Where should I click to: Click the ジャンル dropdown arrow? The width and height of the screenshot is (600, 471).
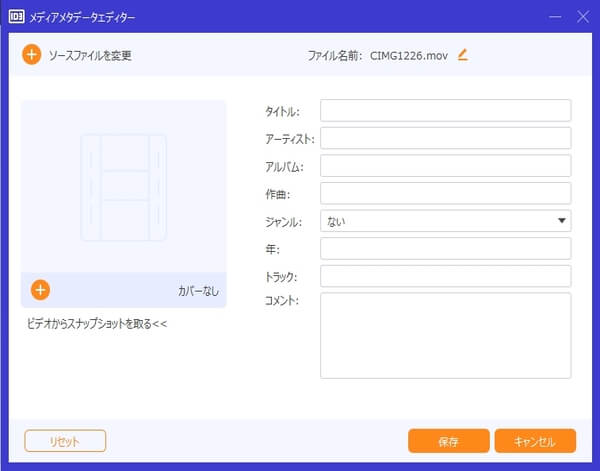click(562, 221)
